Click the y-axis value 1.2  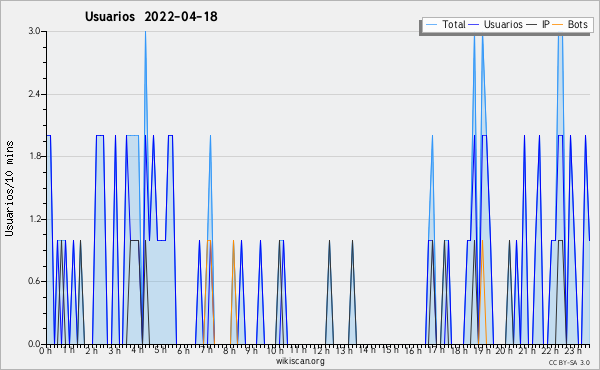pos(34,219)
